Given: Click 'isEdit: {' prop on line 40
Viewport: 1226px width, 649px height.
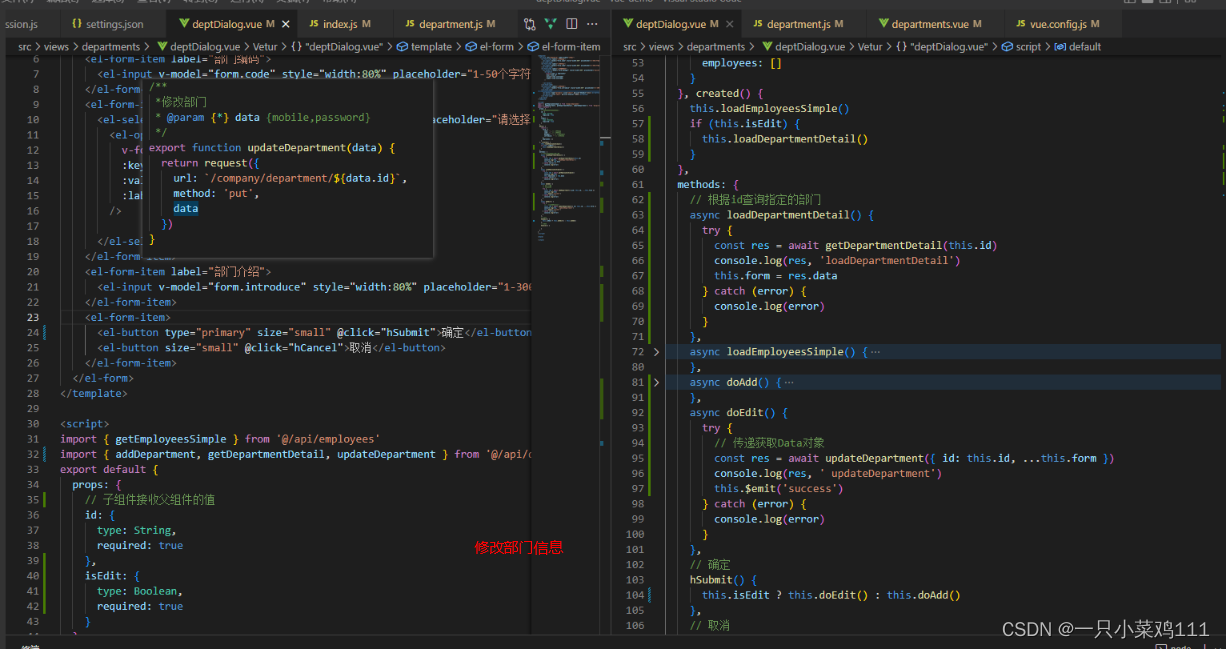Looking at the screenshot, I should pos(113,576).
